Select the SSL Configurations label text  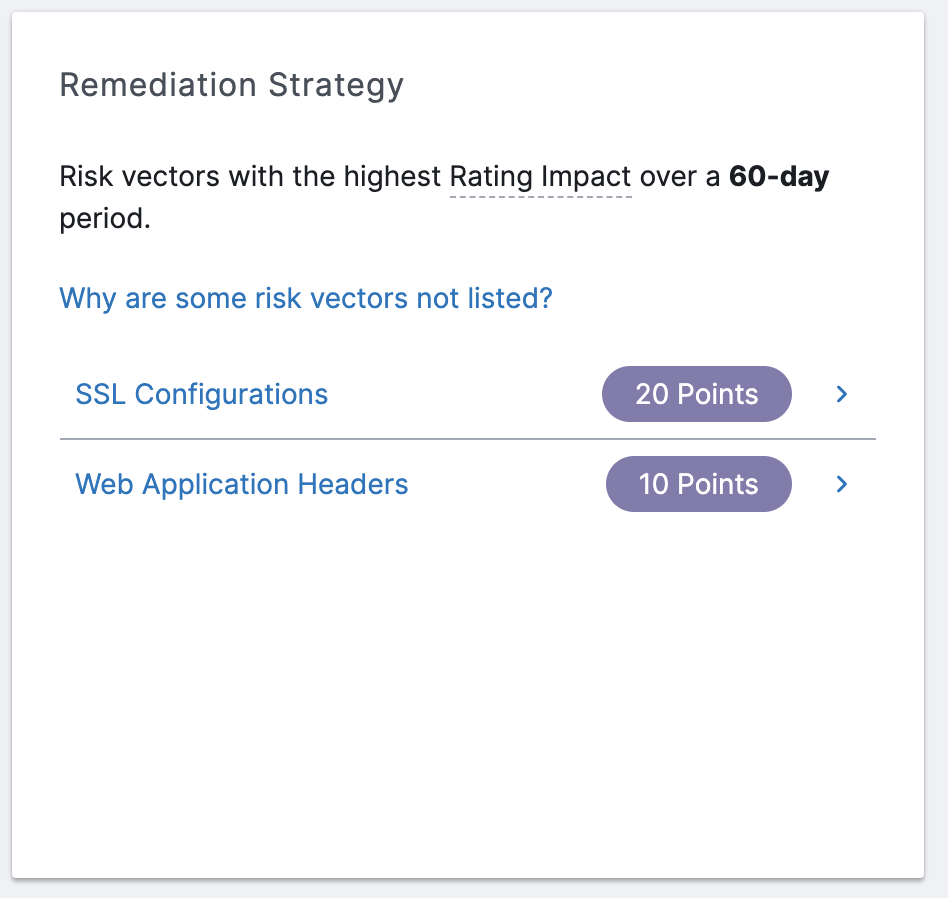click(201, 394)
